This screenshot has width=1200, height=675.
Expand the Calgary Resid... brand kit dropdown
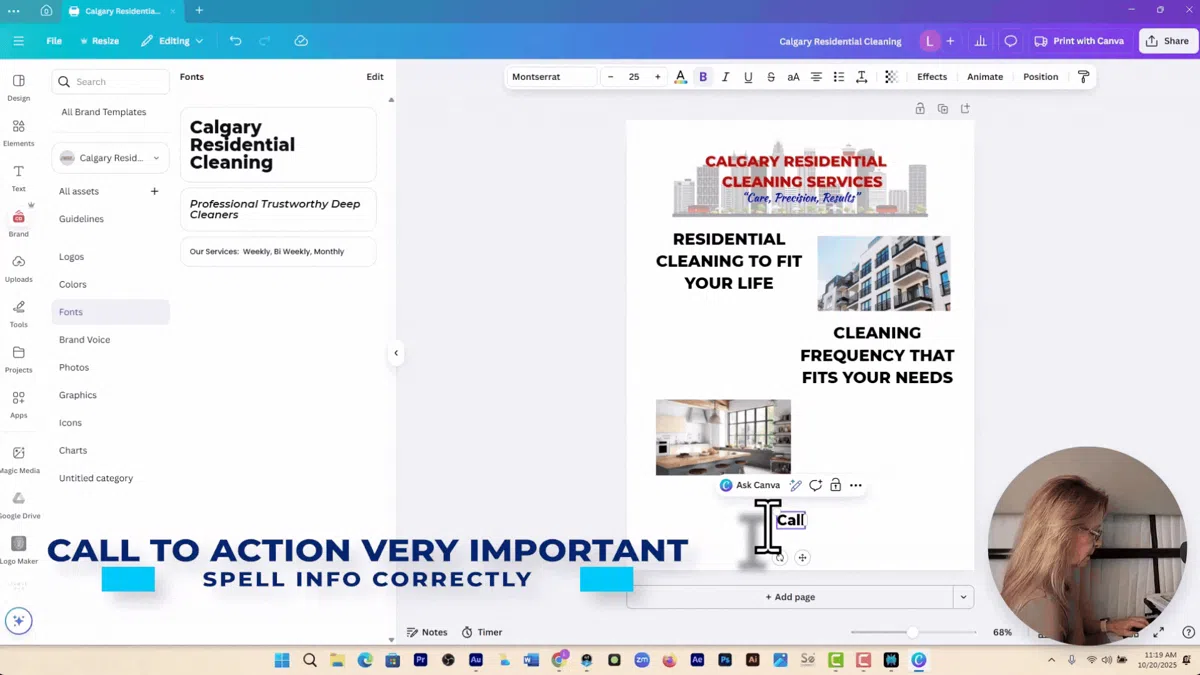click(110, 158)
